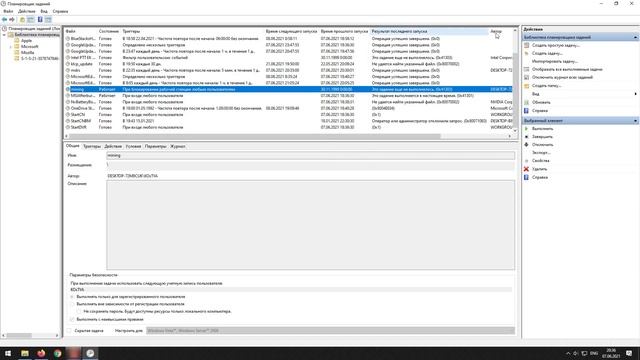Click the toolbar icon next to Back arrow pair's folder
Image resolution: width=640 pixels, height=360 pixels.
point(31,20)
